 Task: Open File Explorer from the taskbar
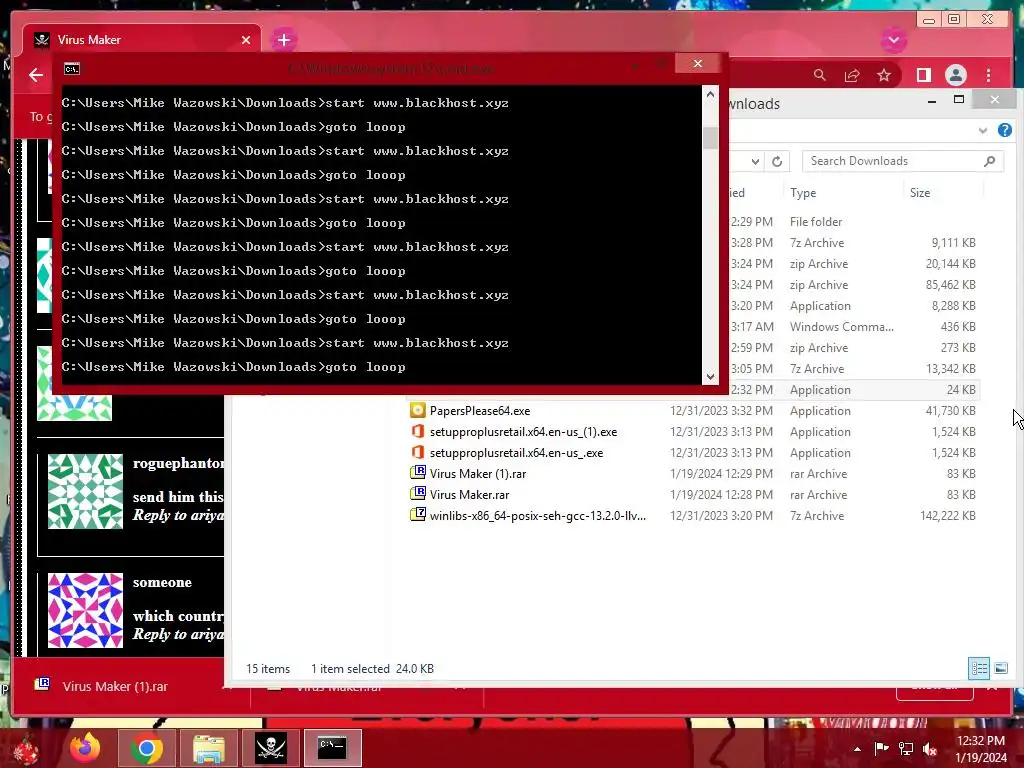209,748
